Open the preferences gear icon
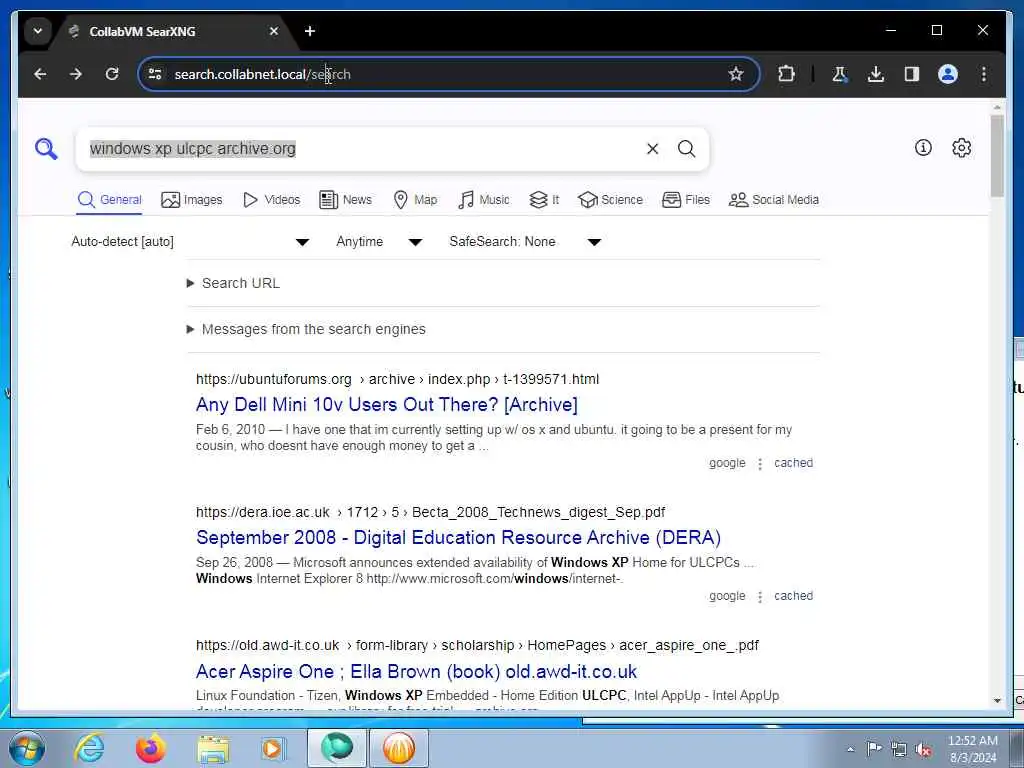The image size is (1024, 768). pyautogui.click(x=961, y=148)
